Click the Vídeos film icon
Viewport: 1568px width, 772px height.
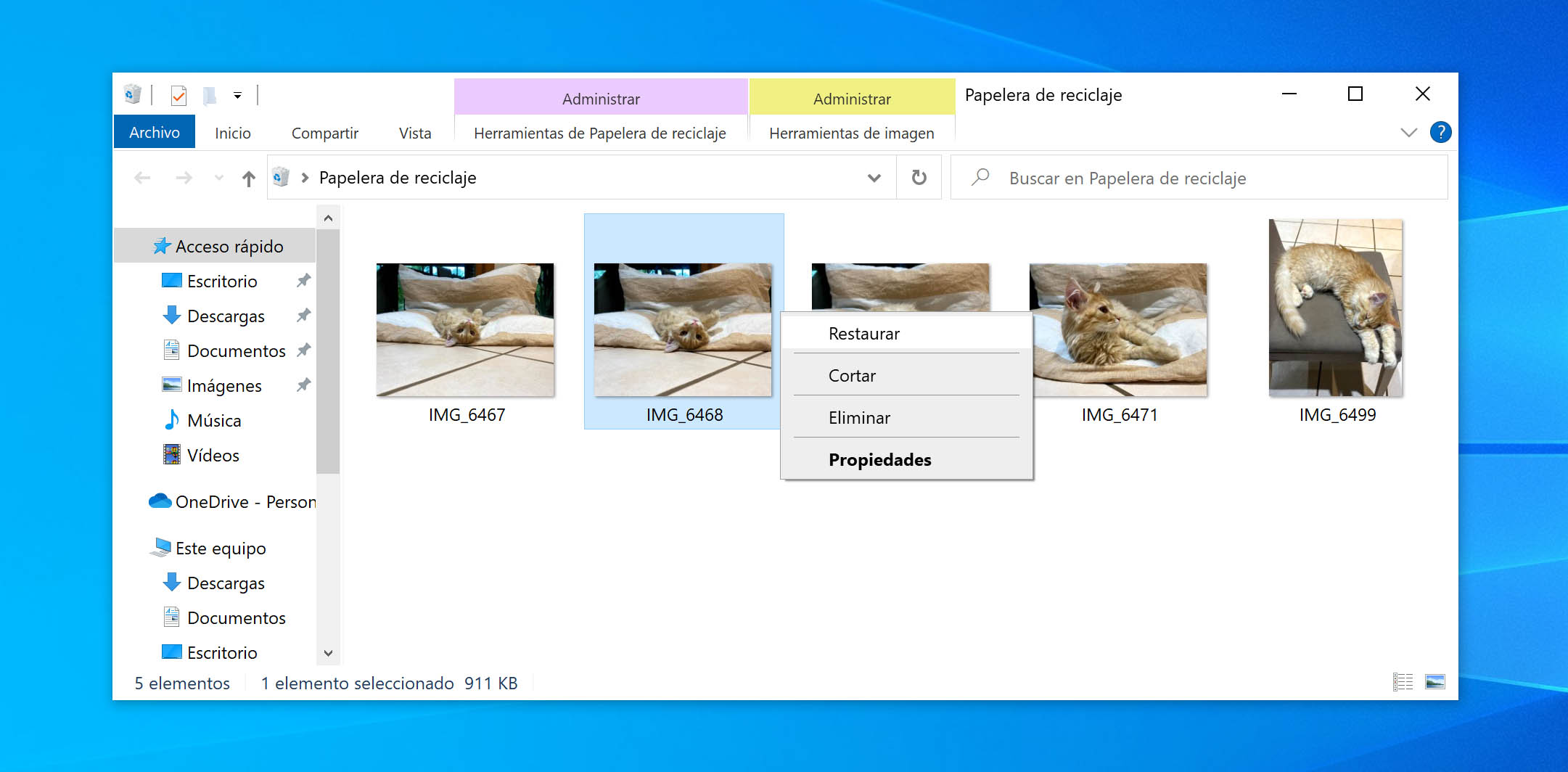pos(172,454)
